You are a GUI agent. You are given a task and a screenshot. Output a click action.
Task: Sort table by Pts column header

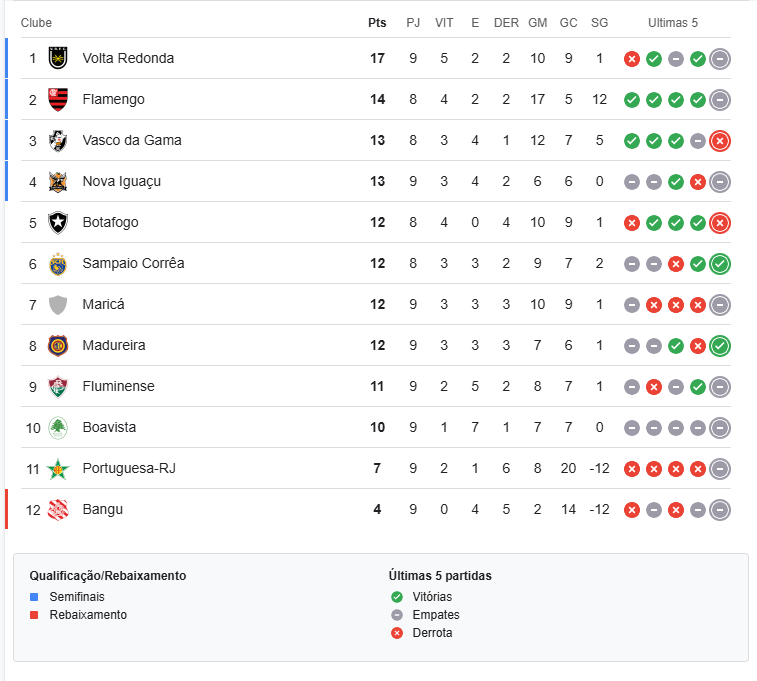[377, 23]
